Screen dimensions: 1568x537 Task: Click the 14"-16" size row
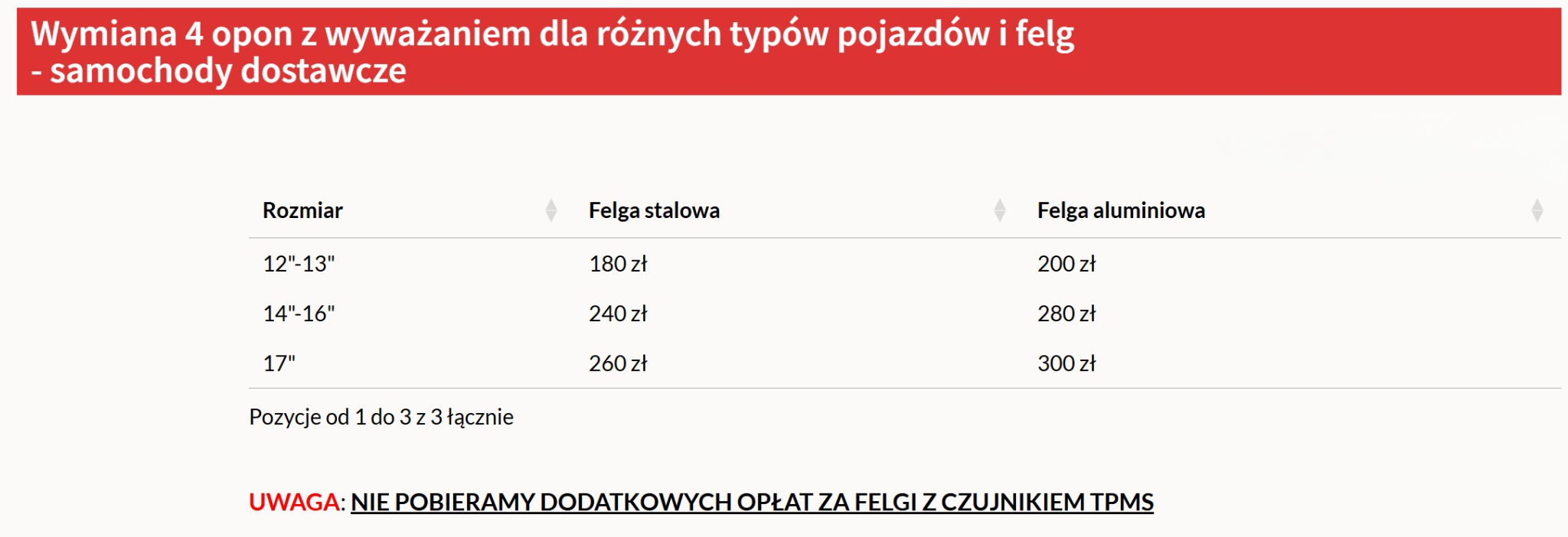pos(299,314)
